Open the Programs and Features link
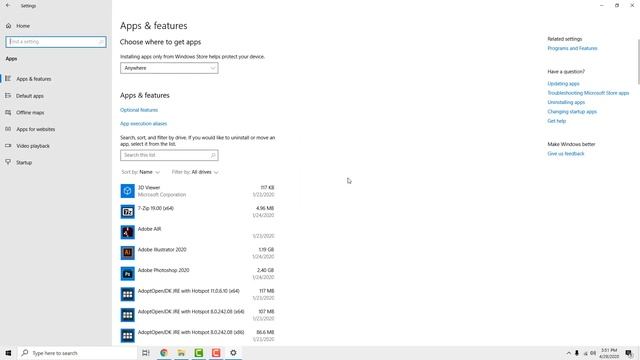Screen dimensions: 640x360 point(572,48)
